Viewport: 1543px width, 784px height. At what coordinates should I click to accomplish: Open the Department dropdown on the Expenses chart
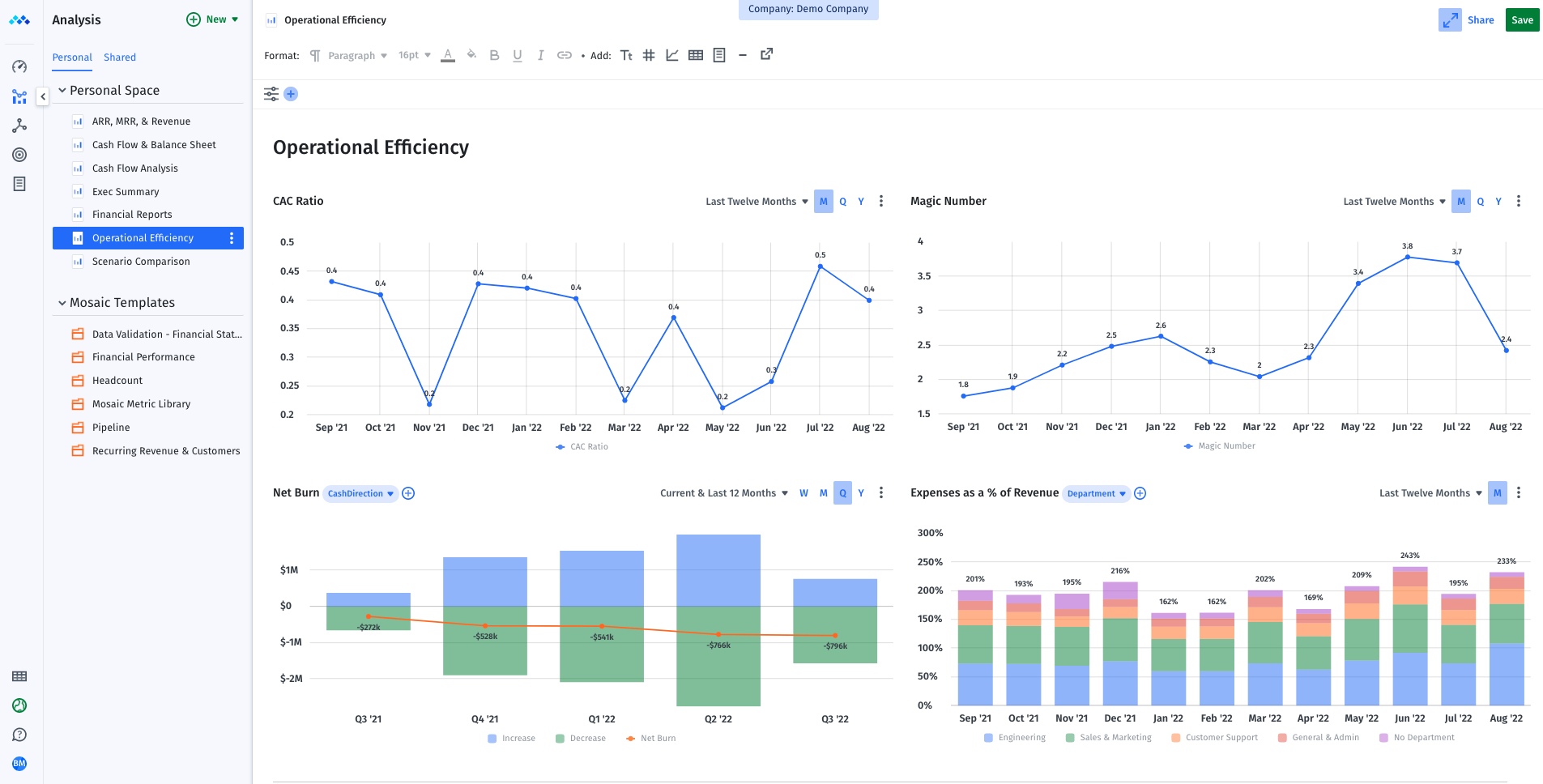(x=1097, y=494)
